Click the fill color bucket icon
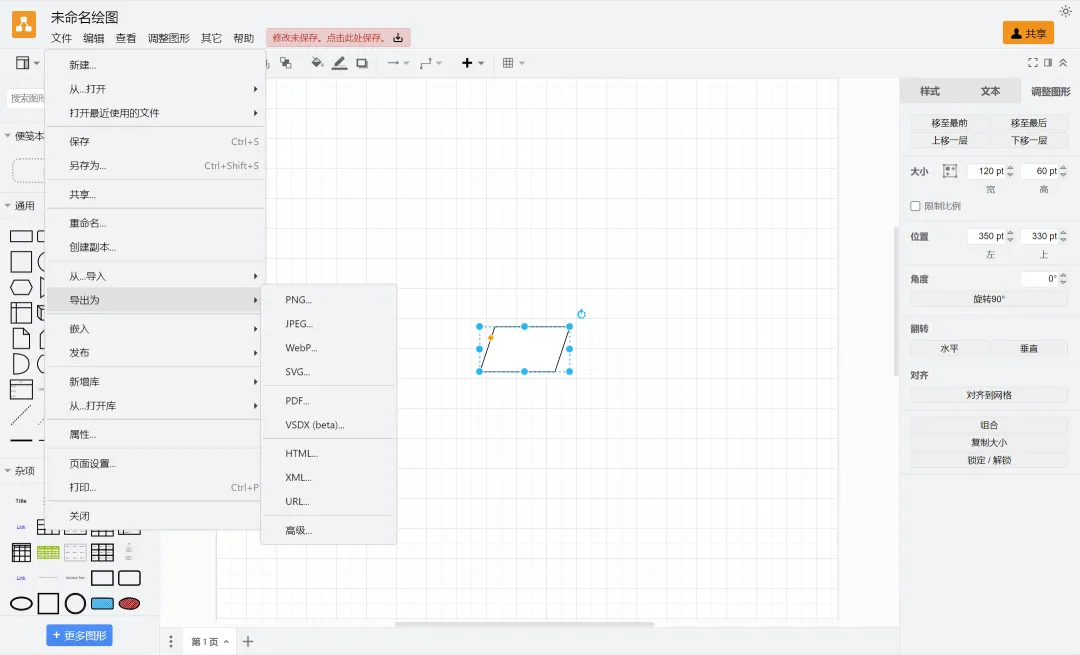The image size is (1080, 655). coord(317,63)
